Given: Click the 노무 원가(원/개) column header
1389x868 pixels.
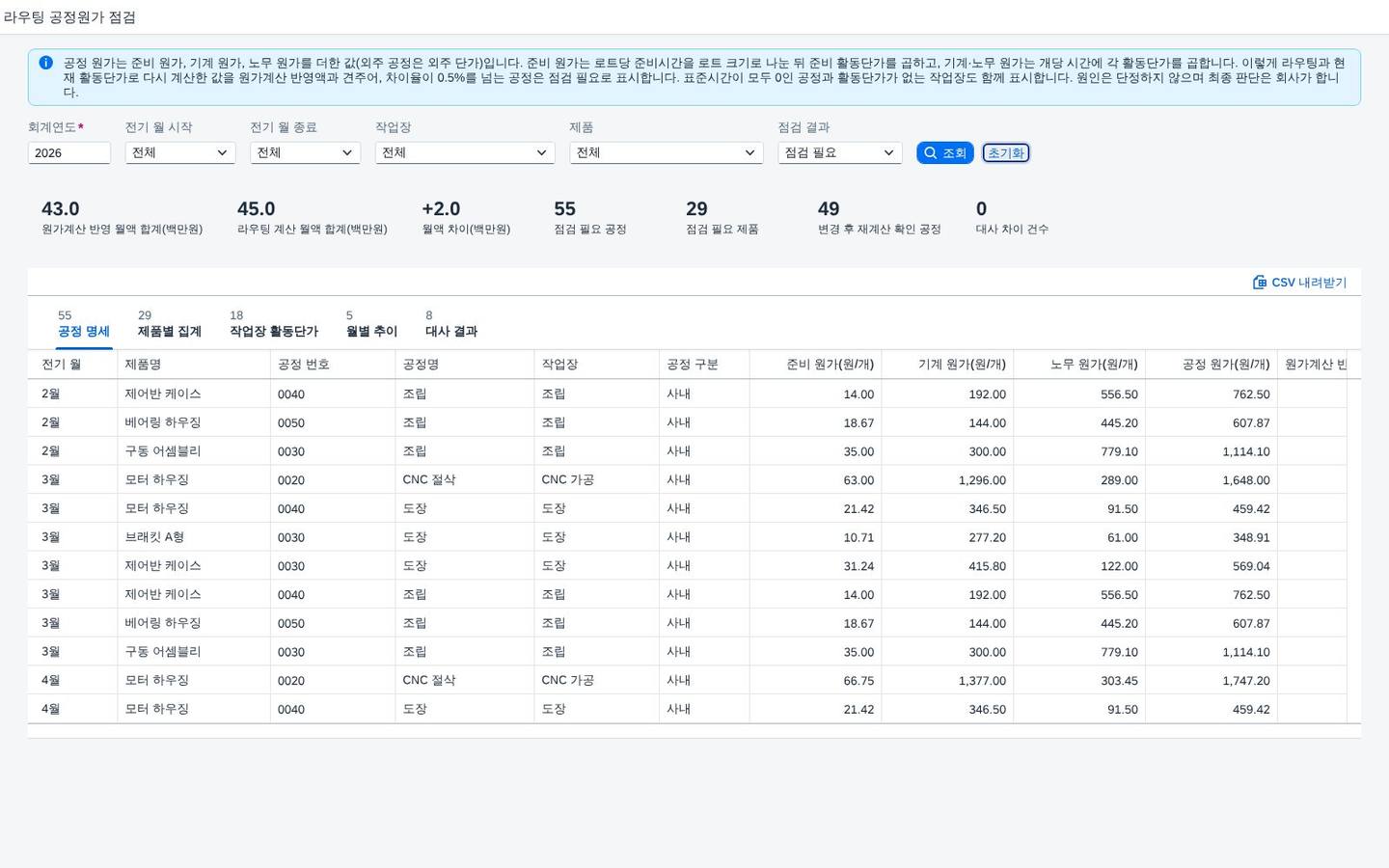Looking at the screenshot, I should coord(1079,365).
